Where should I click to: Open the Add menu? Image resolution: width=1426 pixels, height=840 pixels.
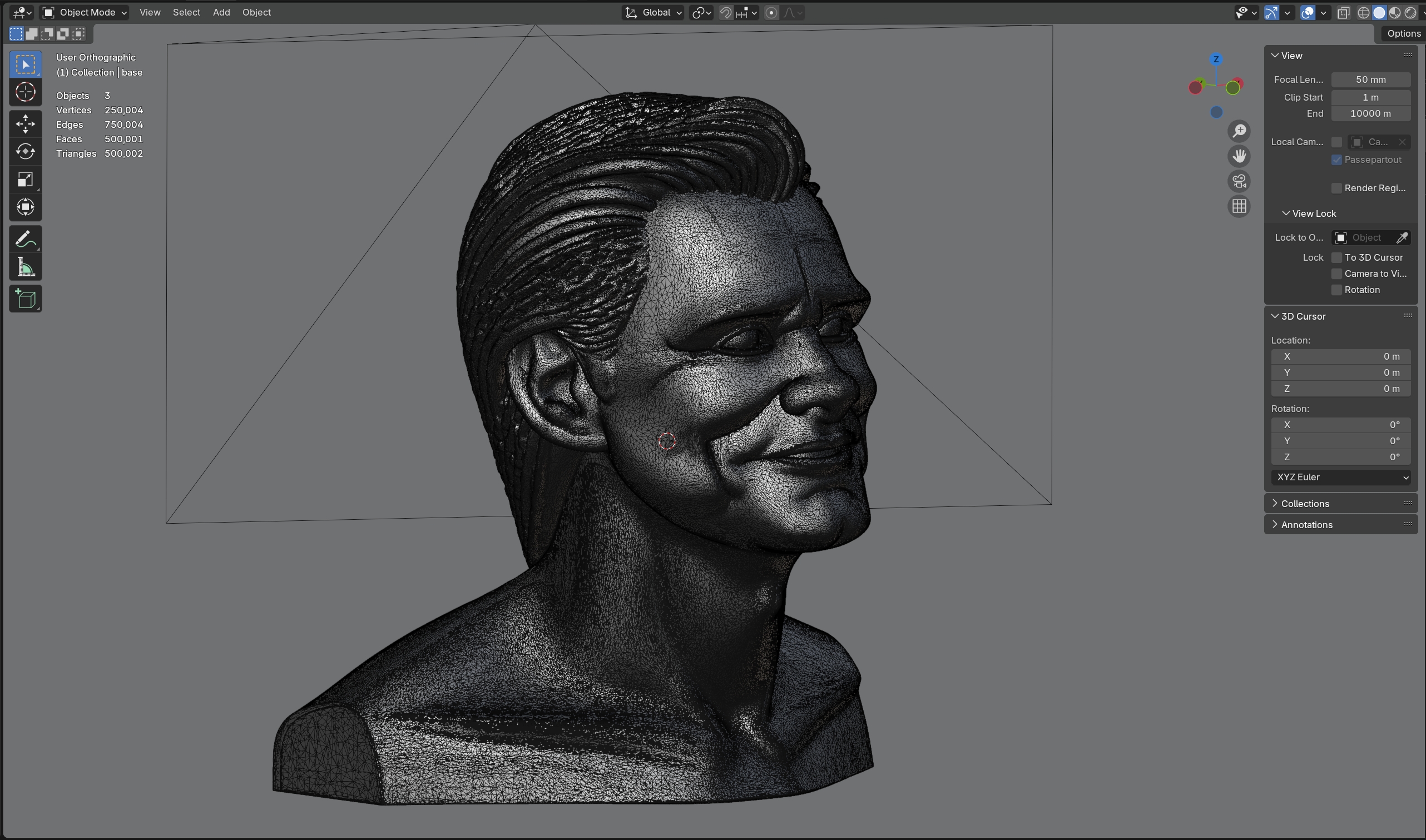221,12
